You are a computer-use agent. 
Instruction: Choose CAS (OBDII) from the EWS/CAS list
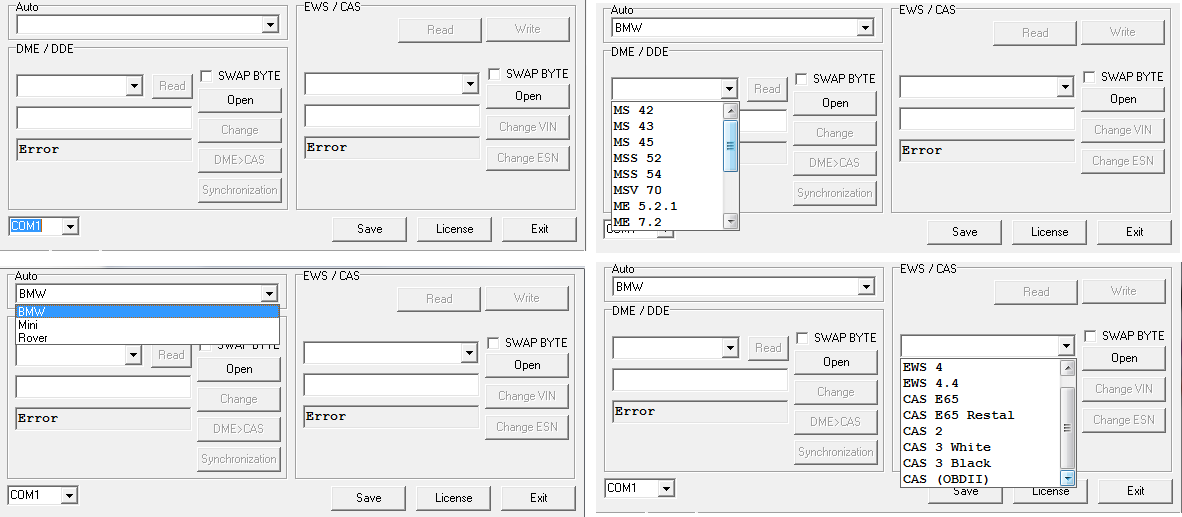[941, 479]
